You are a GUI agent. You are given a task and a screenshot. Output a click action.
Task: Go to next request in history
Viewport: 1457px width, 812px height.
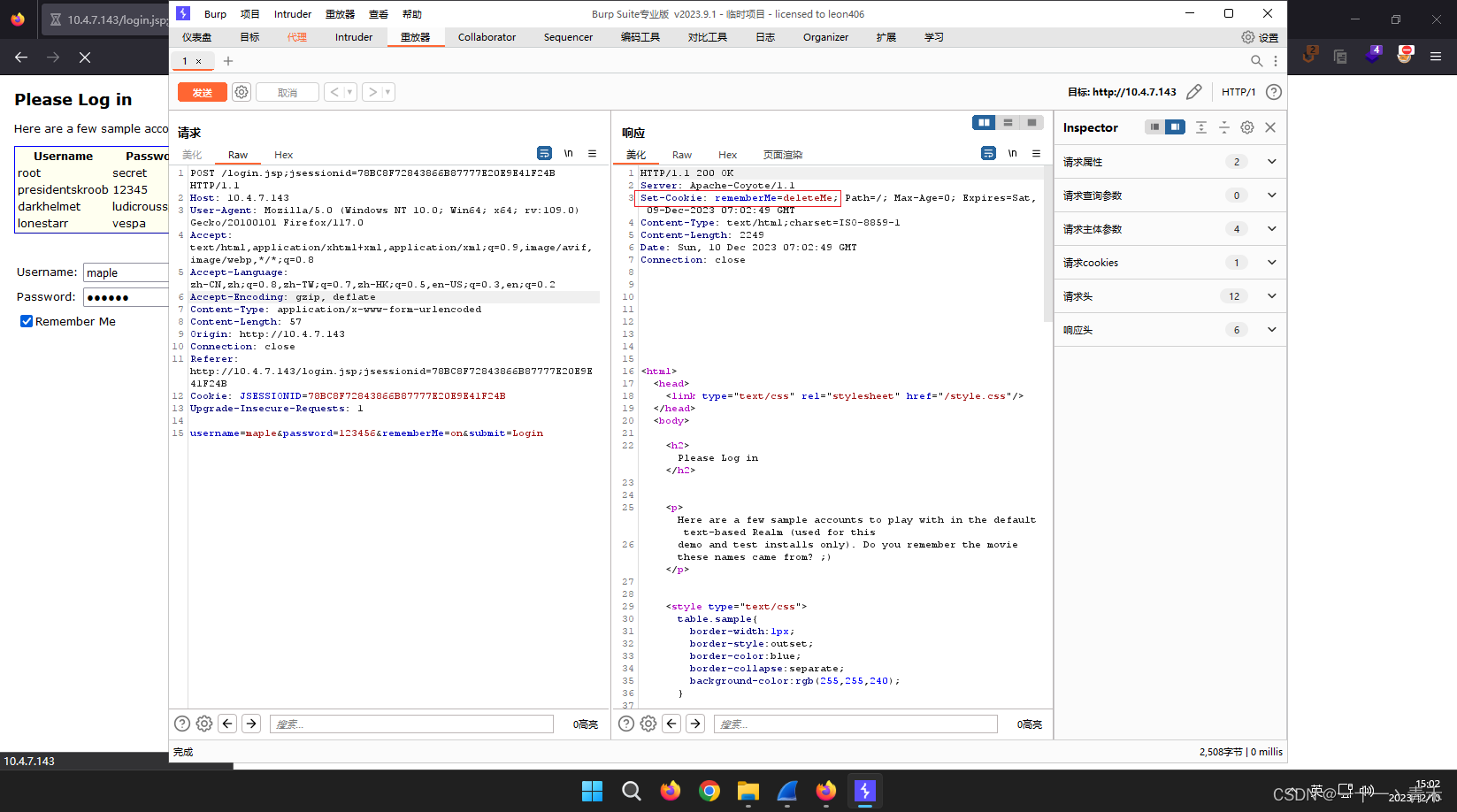coord(372,92)
